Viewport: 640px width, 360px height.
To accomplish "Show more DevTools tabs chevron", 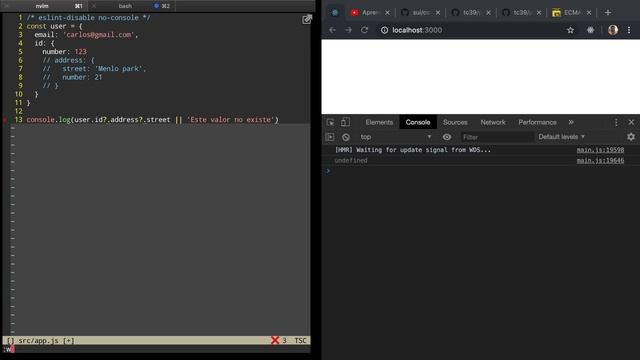I will pyautogui.click(x=571, y=122).
